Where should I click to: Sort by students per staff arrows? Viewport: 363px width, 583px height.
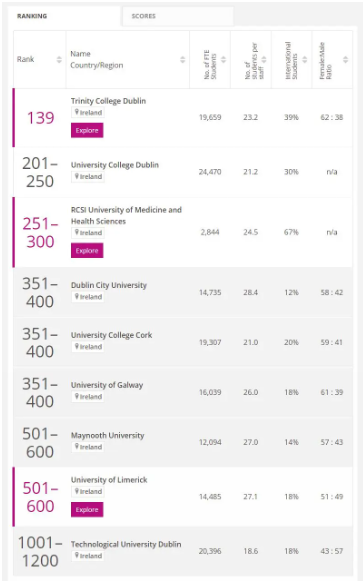click(264, 59)
